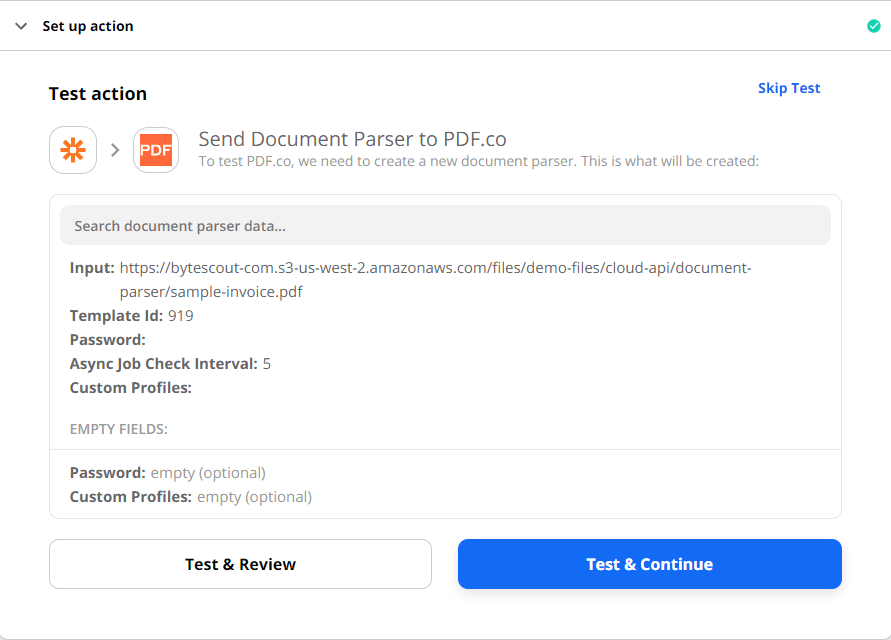Viewport: 891px width, 640px height.
Task: Select the Zapier asterisk app icon
Action: point(73,148)
